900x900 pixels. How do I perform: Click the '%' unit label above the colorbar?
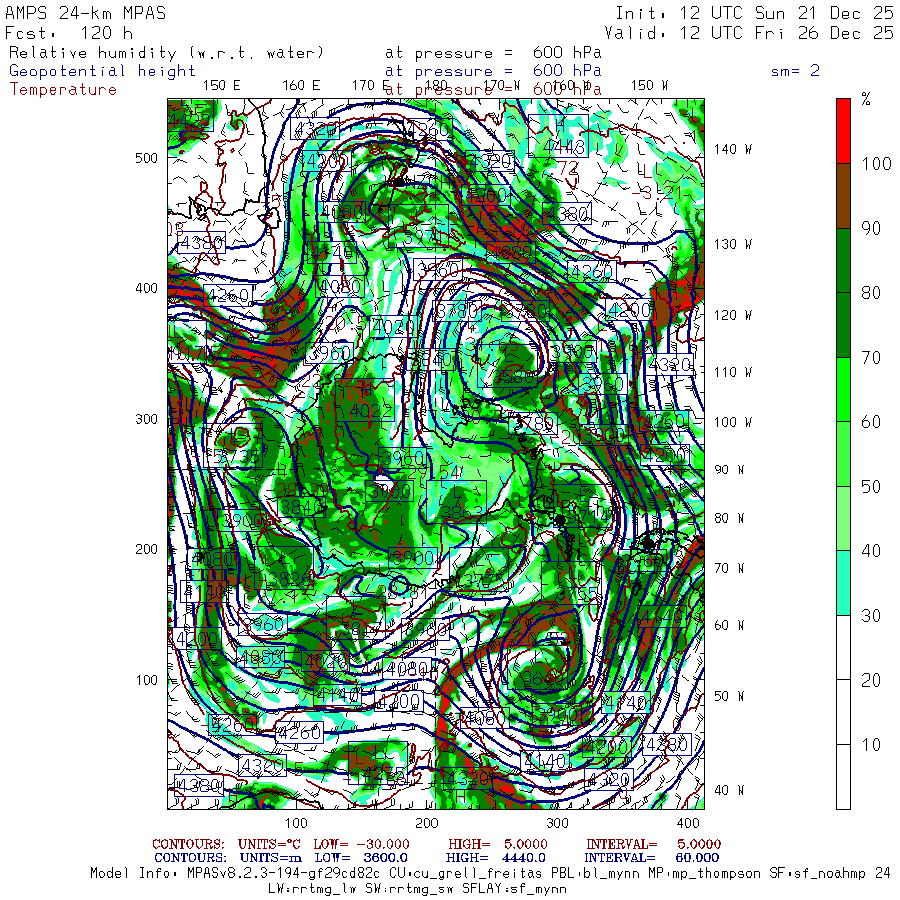pyautogui.click(x=866, y=99)
